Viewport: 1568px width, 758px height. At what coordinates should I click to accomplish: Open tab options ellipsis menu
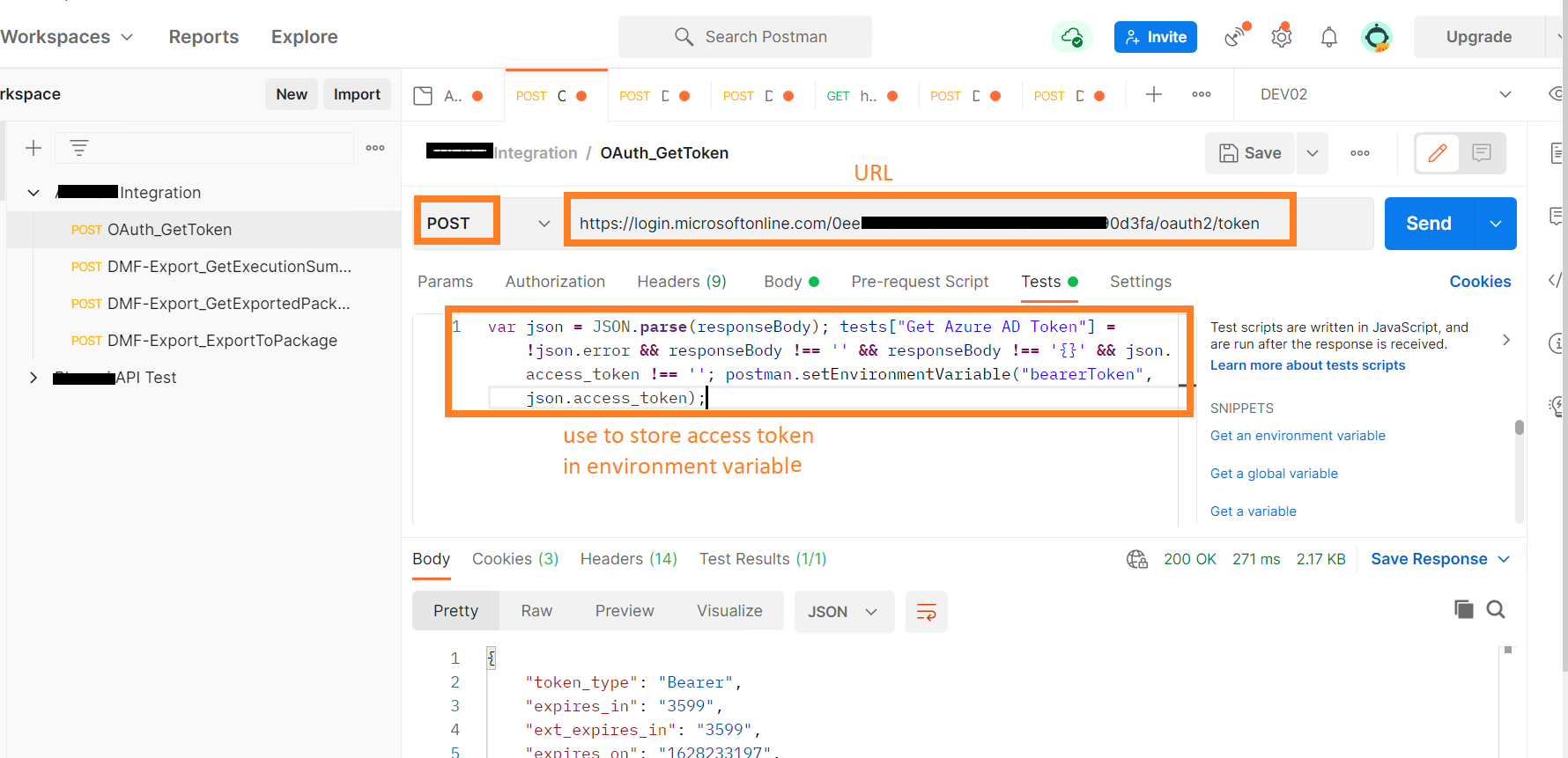tap(1202, 94)
